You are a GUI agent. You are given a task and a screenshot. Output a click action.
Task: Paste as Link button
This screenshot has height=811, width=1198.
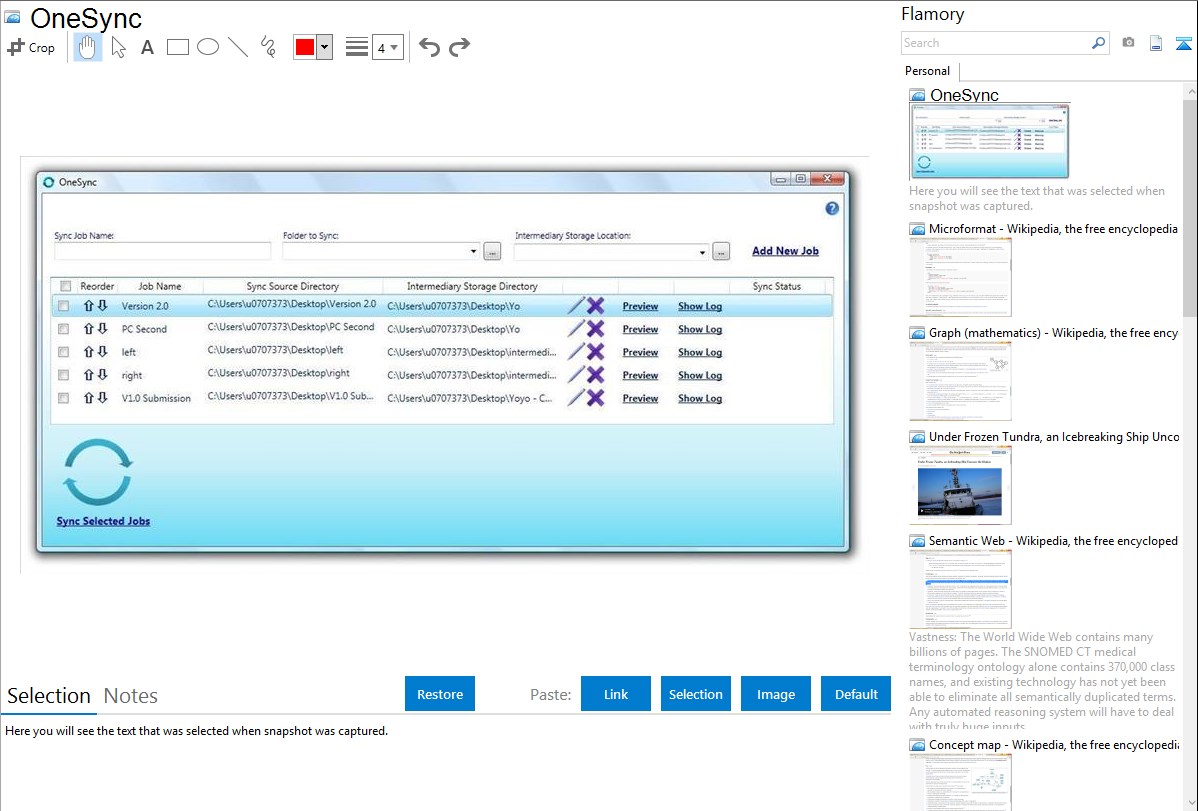coord(616,694)
